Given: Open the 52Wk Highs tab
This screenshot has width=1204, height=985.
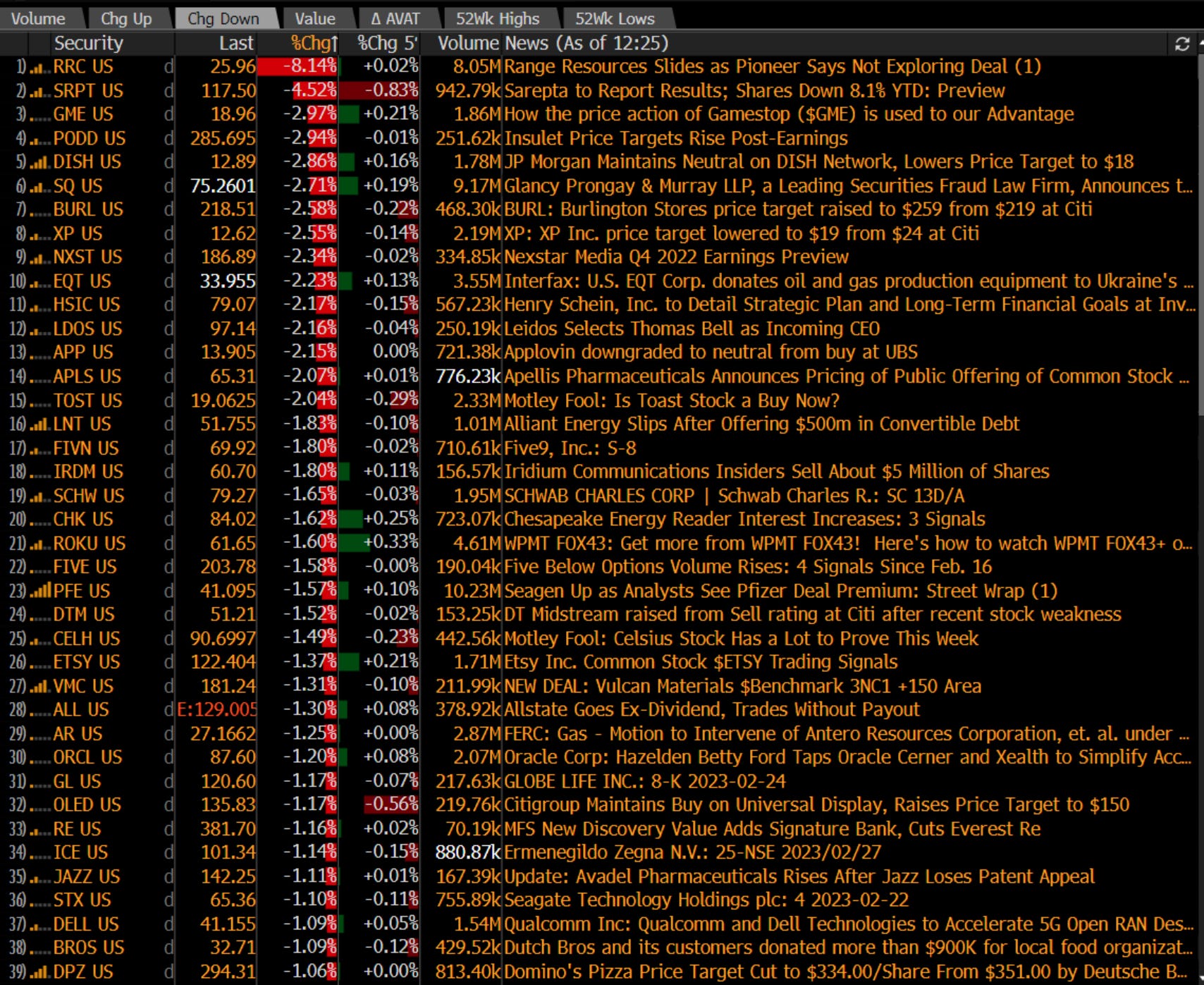Looking at the screenshot, I should pyautogui.click(x=497, y=18).
